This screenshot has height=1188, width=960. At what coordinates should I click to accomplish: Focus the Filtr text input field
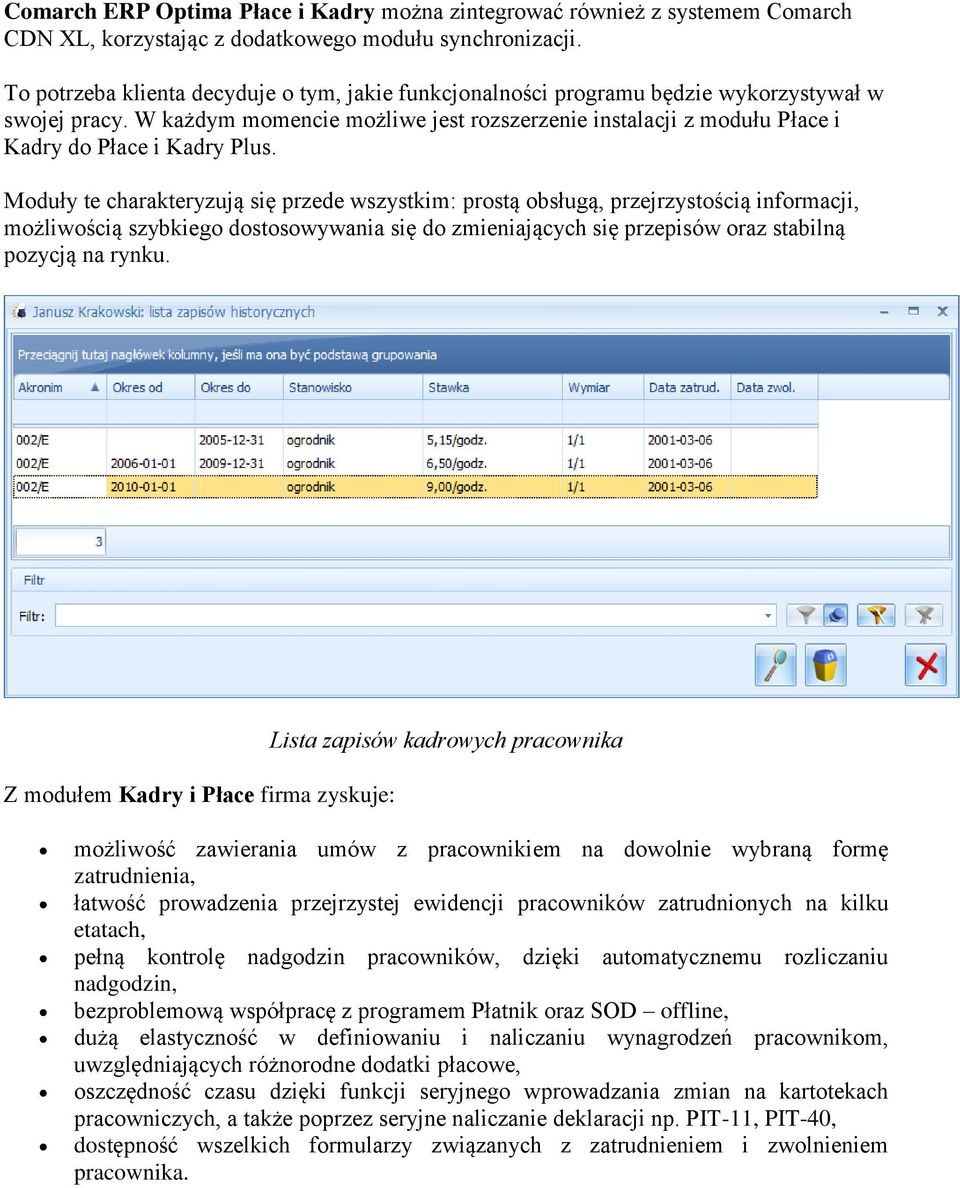coord(409,616)
